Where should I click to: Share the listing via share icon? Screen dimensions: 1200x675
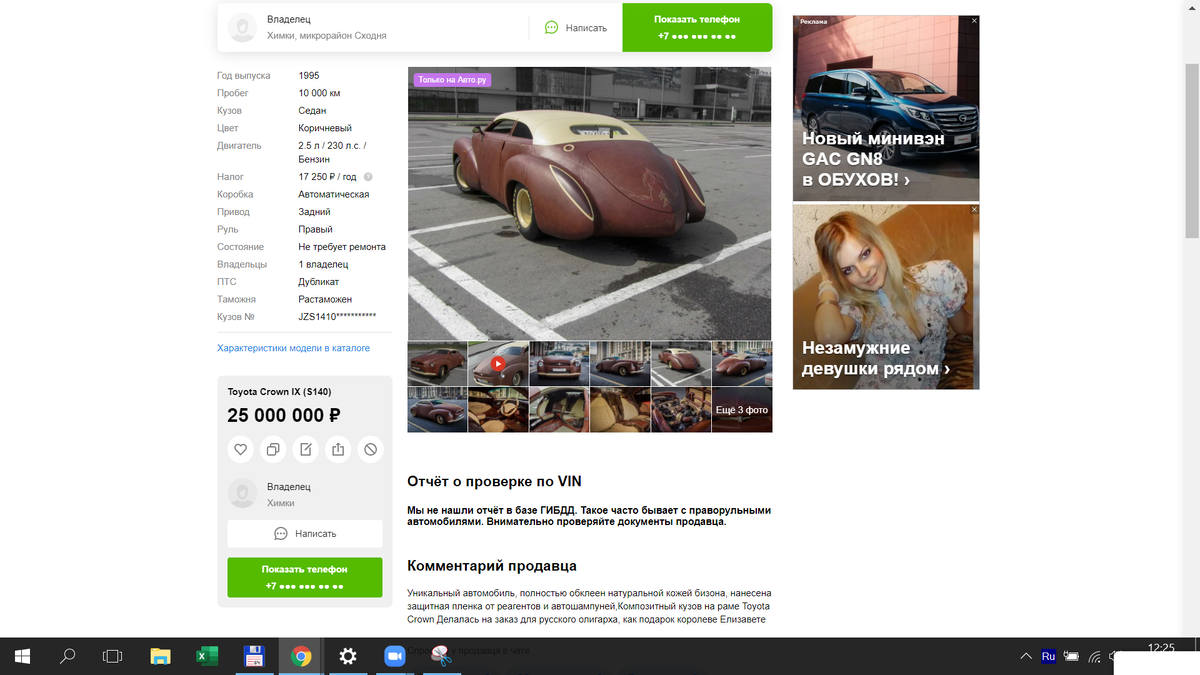[x=338, y=450]
